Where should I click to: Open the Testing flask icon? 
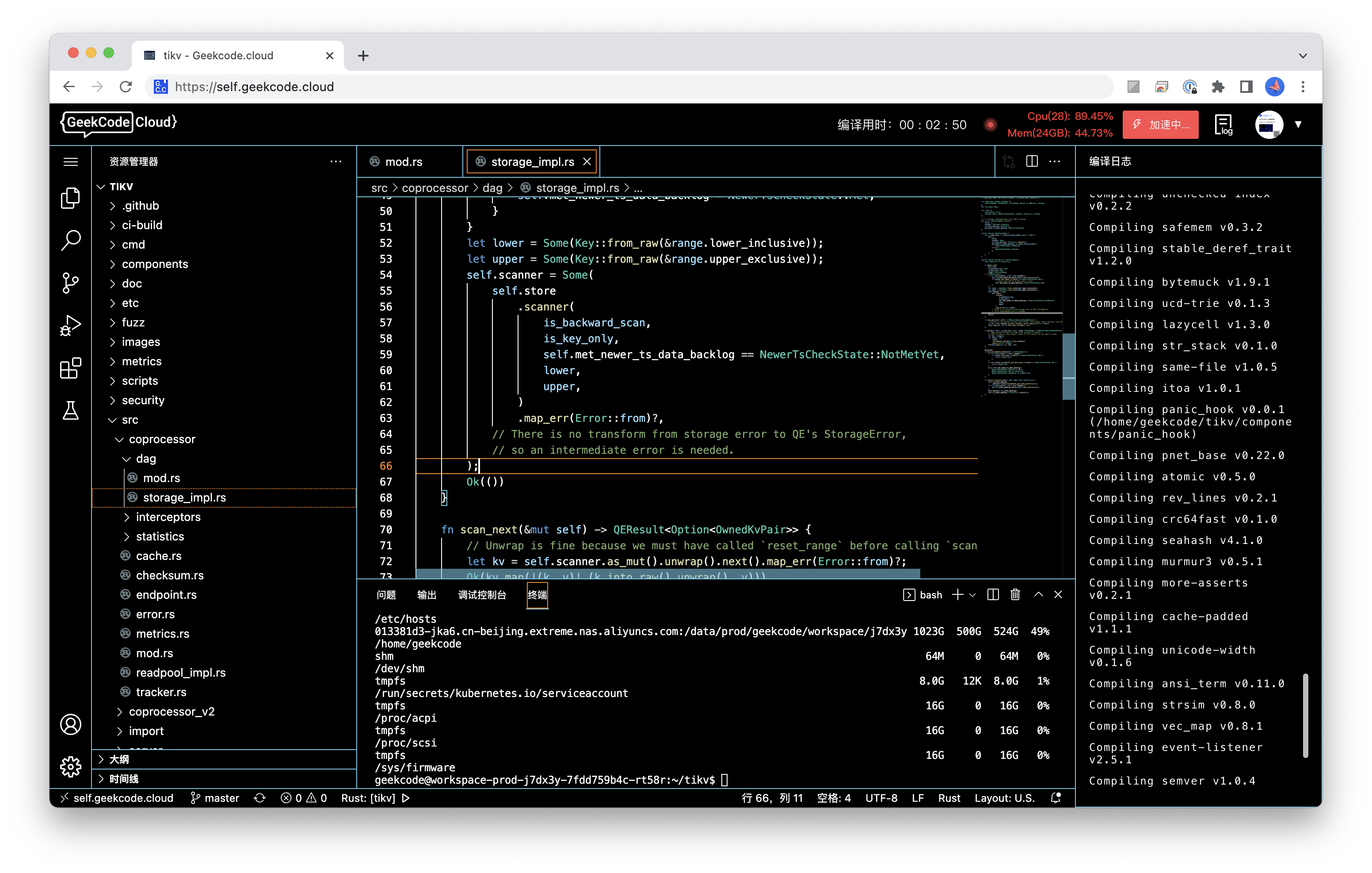70,410
